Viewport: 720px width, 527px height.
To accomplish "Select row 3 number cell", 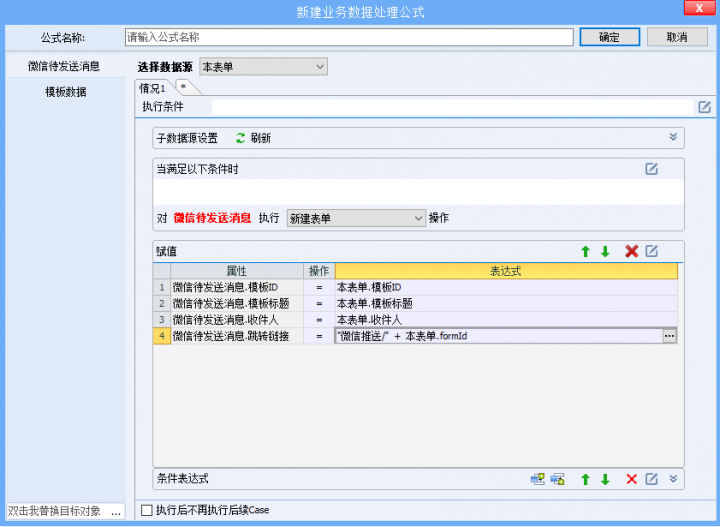I will [x=162, y=320].
